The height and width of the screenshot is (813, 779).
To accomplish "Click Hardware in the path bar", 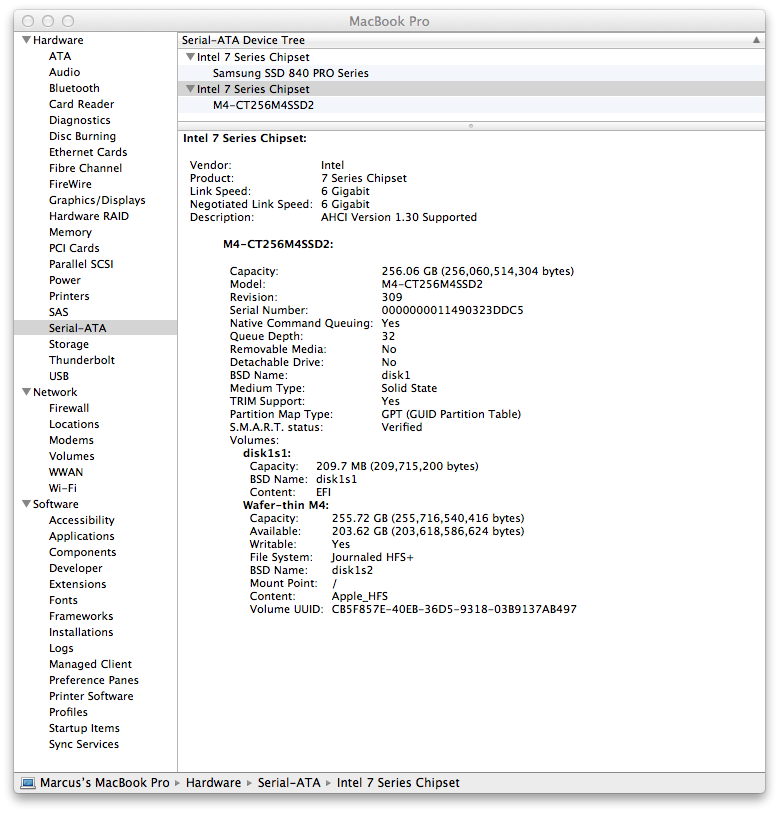I will 214,782.
